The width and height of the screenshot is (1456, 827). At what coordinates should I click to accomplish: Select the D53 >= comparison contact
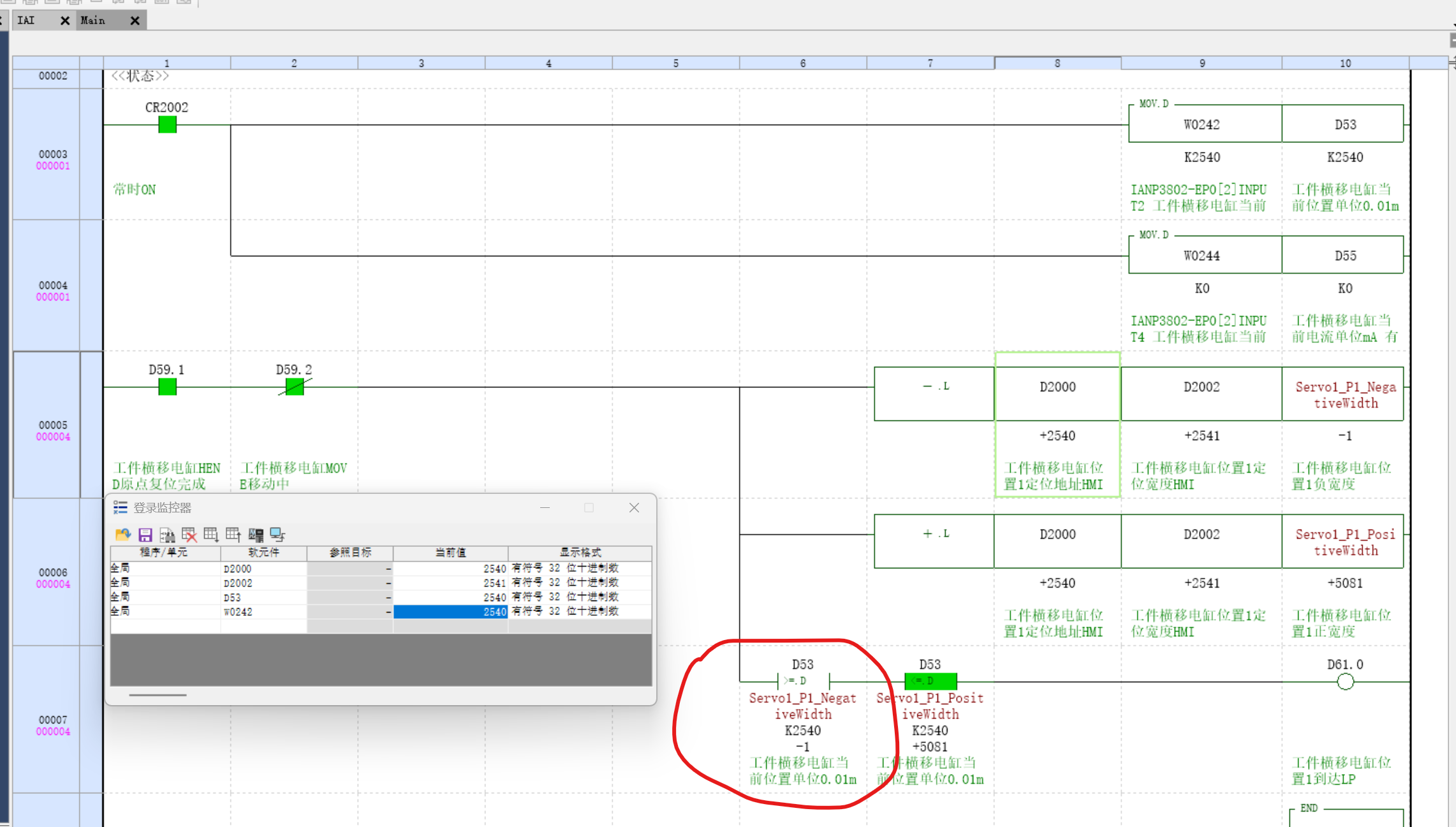tap(802, 681)
